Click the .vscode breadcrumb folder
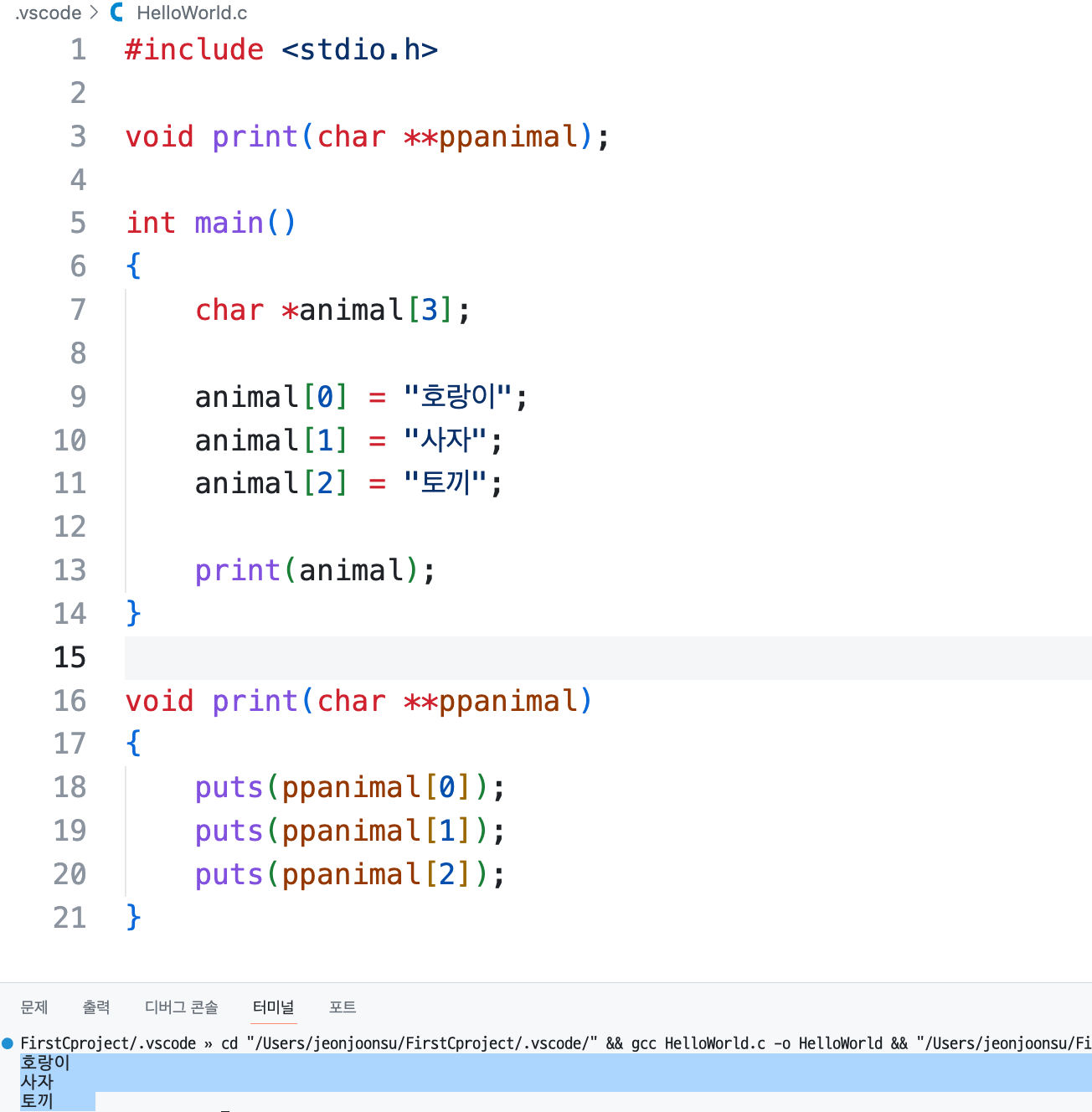1092x1112 pixels. [49, 13]
